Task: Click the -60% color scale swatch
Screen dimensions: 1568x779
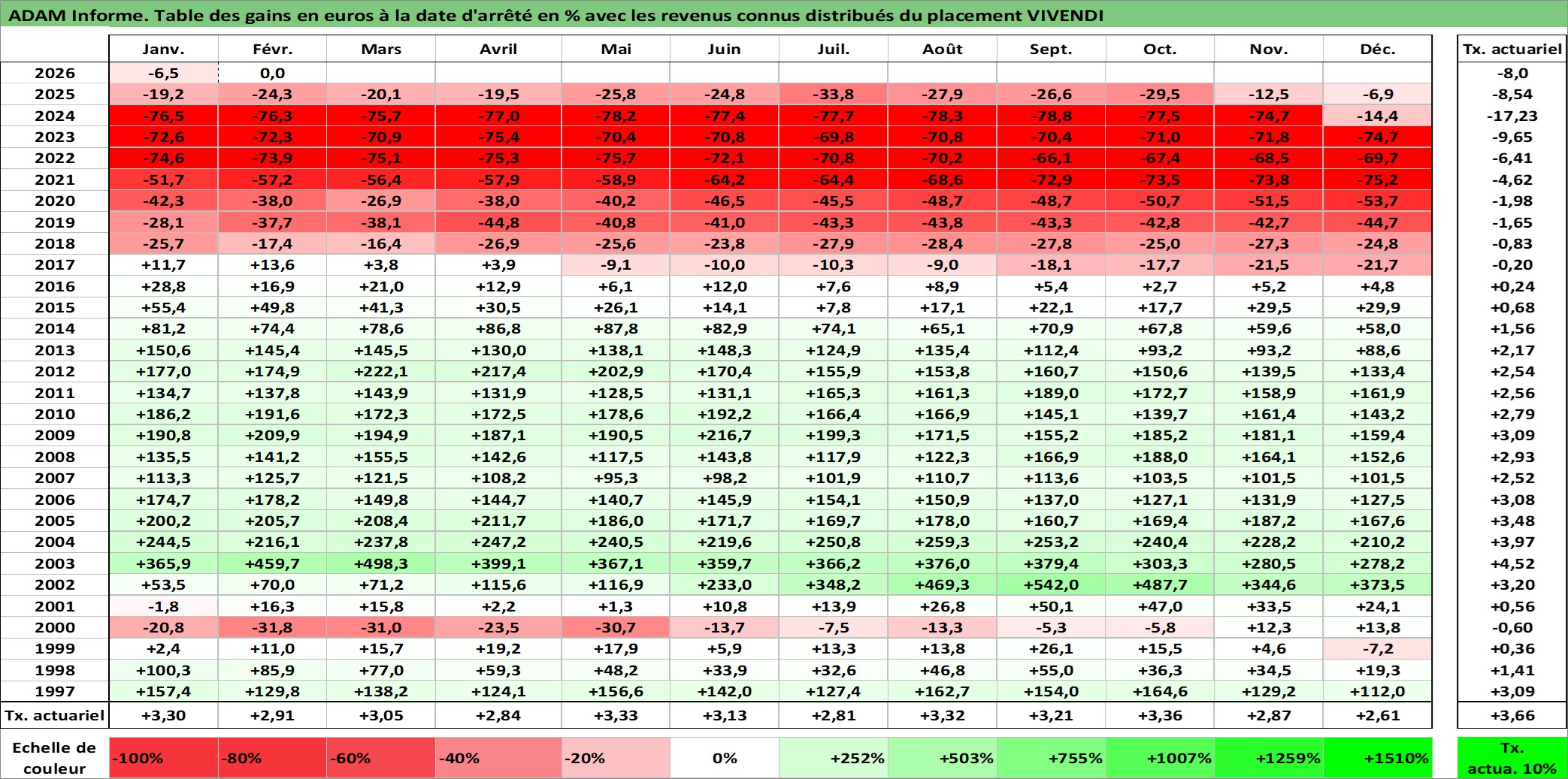Action: (381, 758)
